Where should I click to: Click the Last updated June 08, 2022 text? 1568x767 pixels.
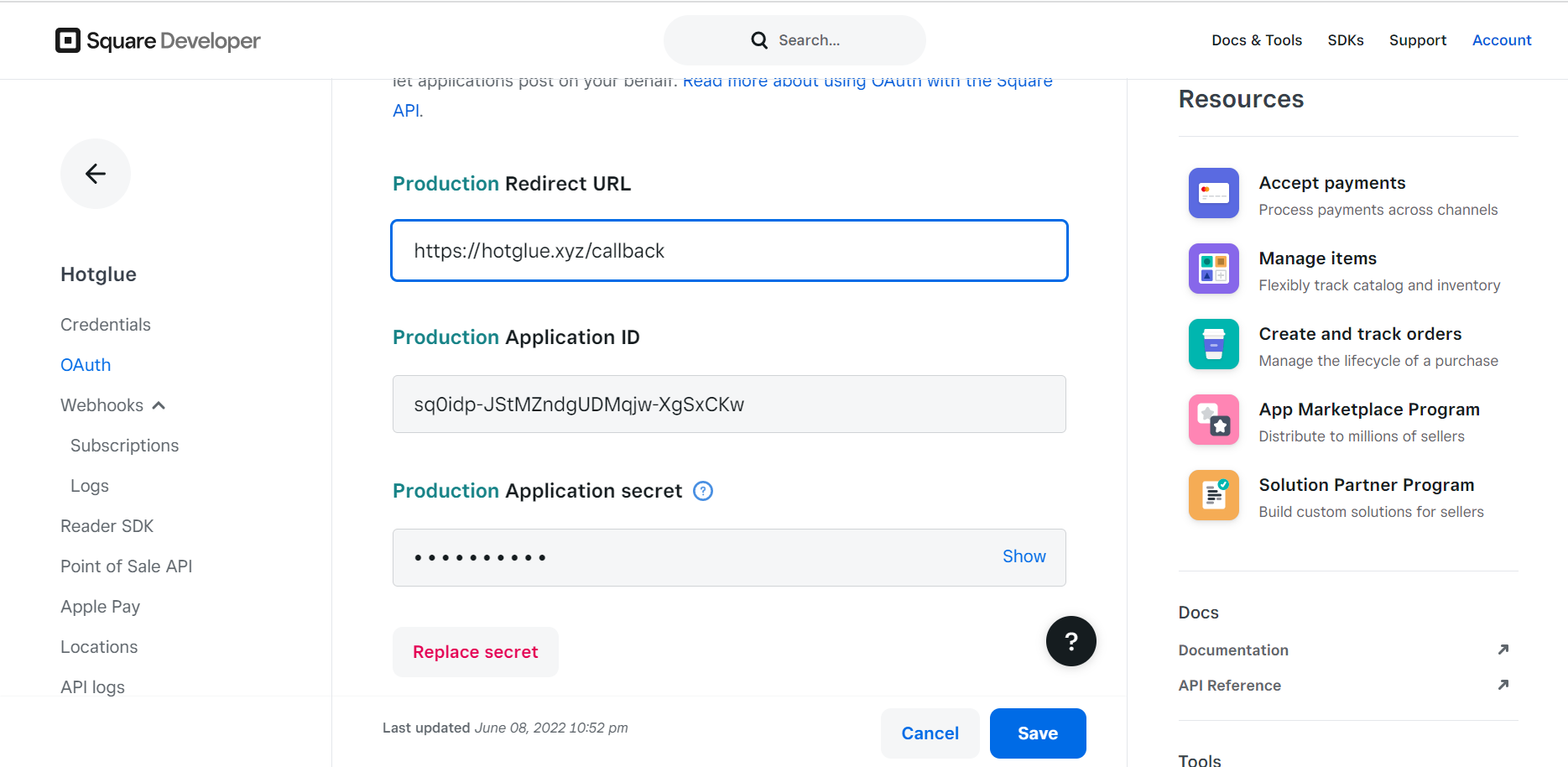(505, 728)
